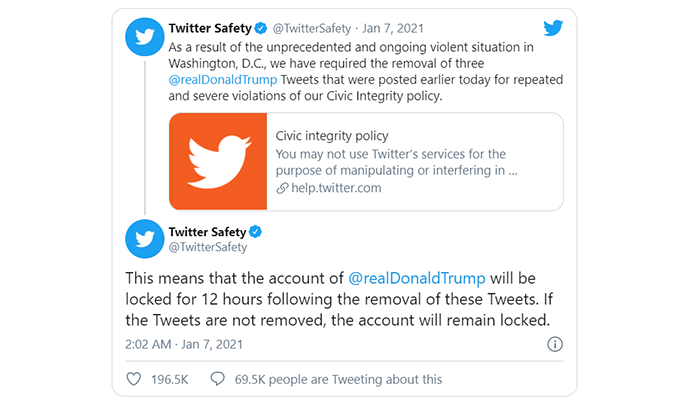Click the orange Civic integrity card thumbnail
The width and height of the screenshot is (700, 400).
point(218,161)
